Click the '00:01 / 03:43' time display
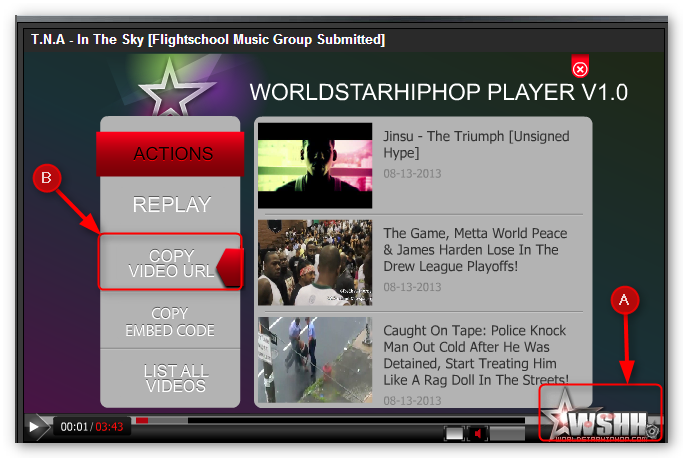 91,427
